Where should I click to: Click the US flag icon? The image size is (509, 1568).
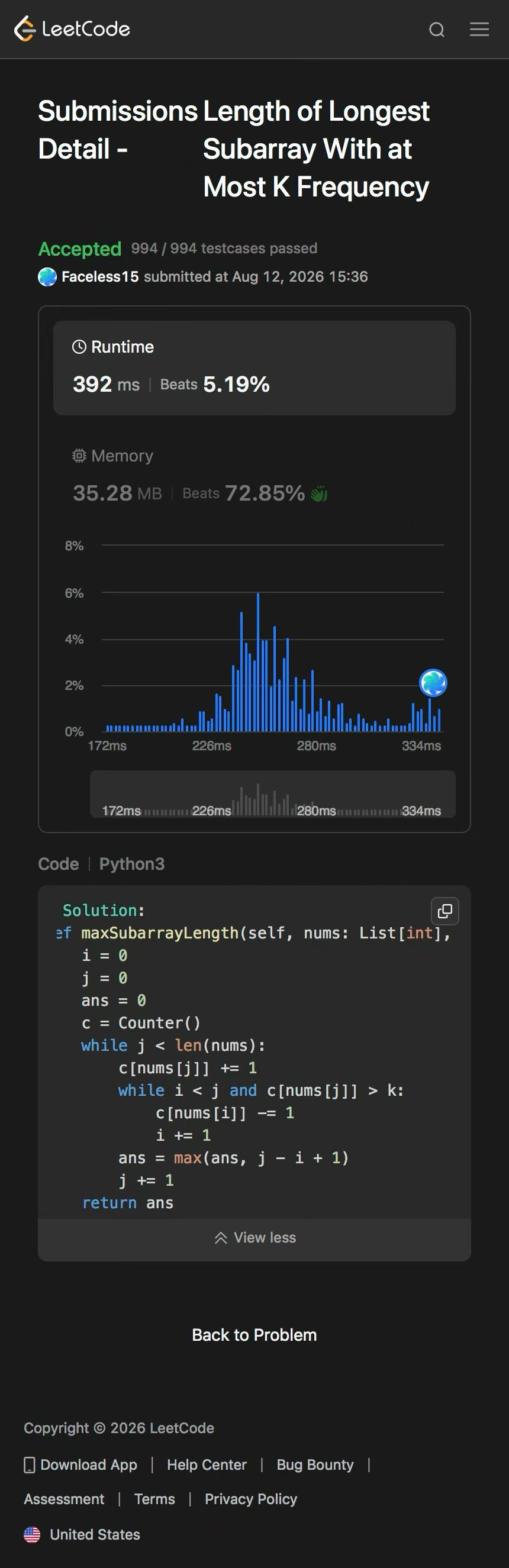[33, 1534]
